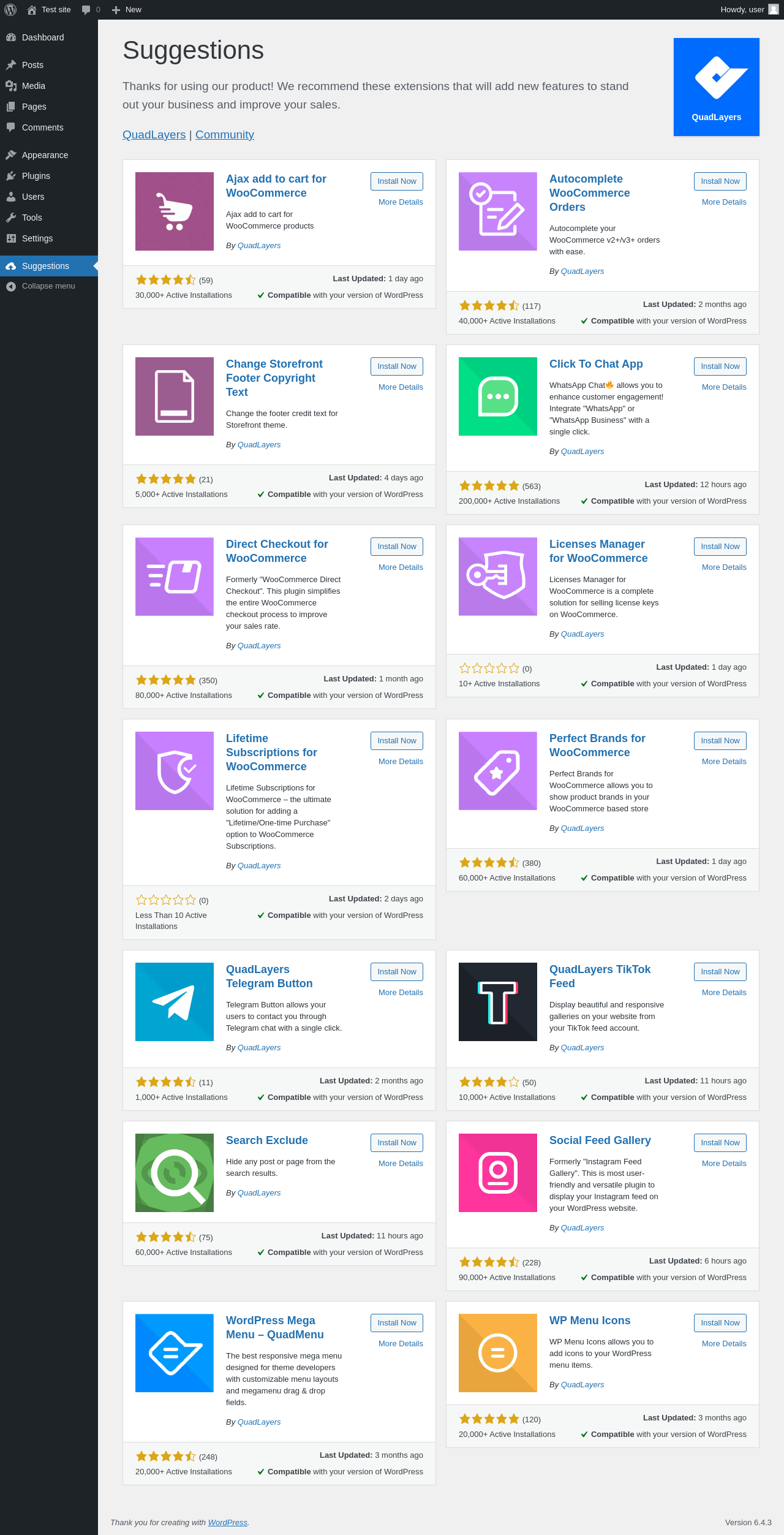
Task: Open the comments bubble in admin bar
Action: point(91,10)
